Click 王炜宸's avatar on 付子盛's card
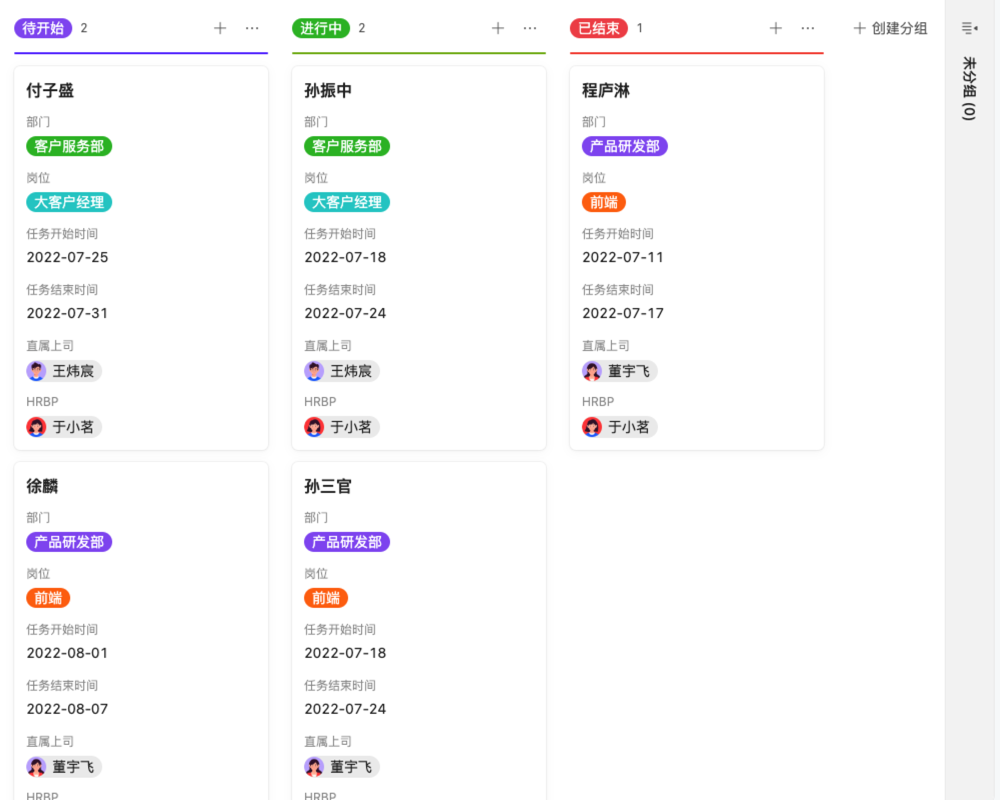1000x800 pixels. click(35, 371)
